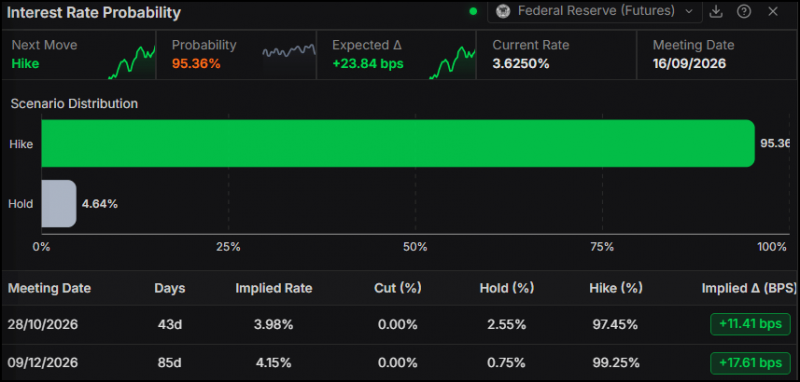Click the 3.98% implied rate cell
Screen dimensions: 800x382
tap(273, 324)
